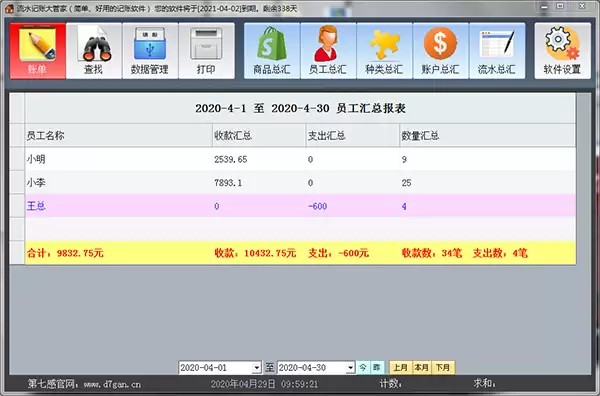Open 账户总汇 account summary
Viewport: 600px width, 396px height.
click(x=440, y=51)
